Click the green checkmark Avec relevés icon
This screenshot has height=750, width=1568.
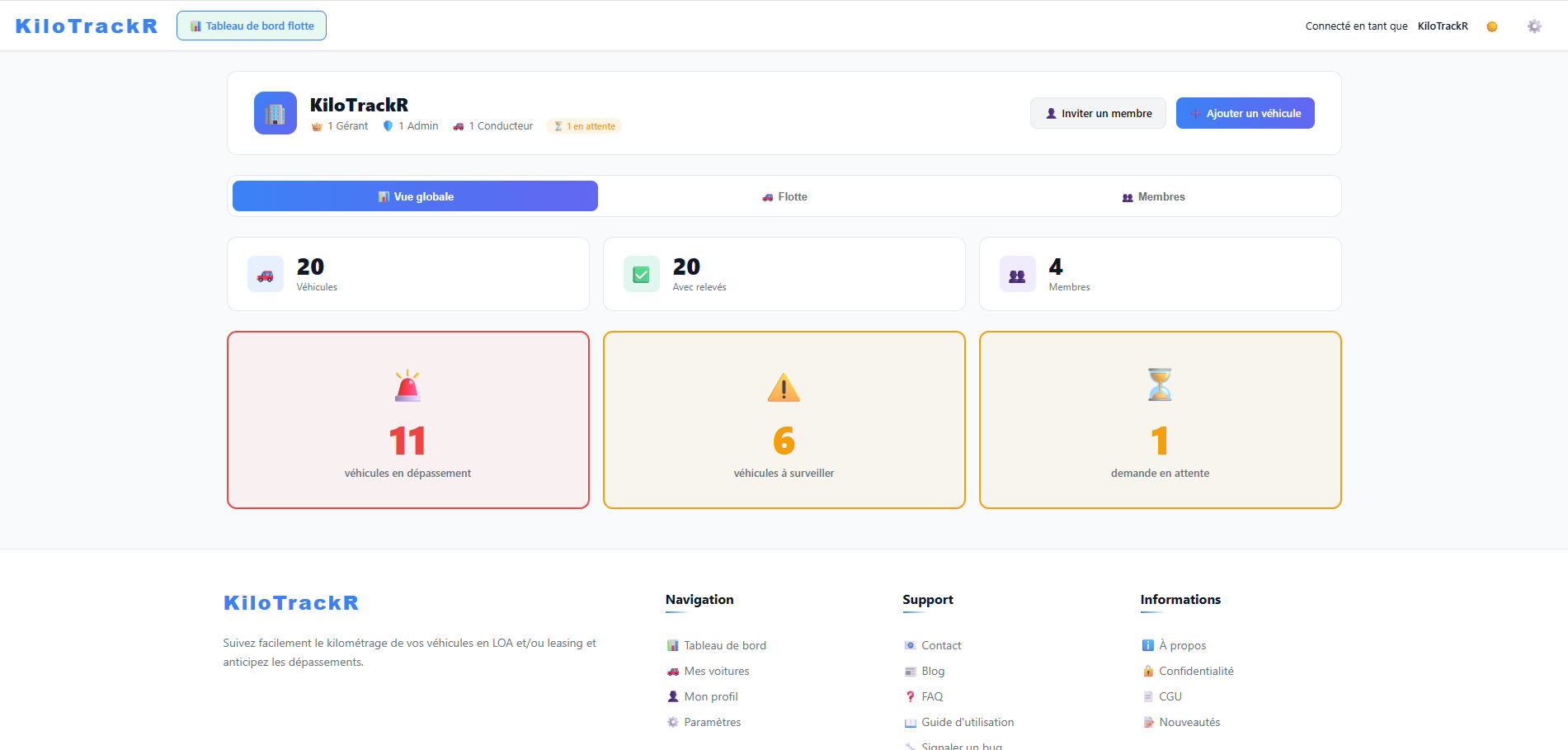[x=642, y=274]
